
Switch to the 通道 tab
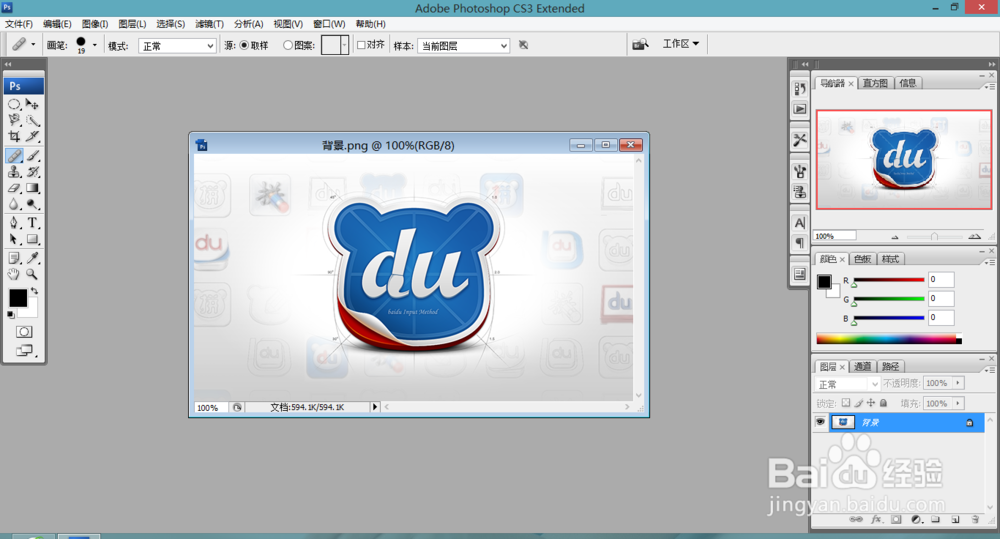(x=862, y=366)
